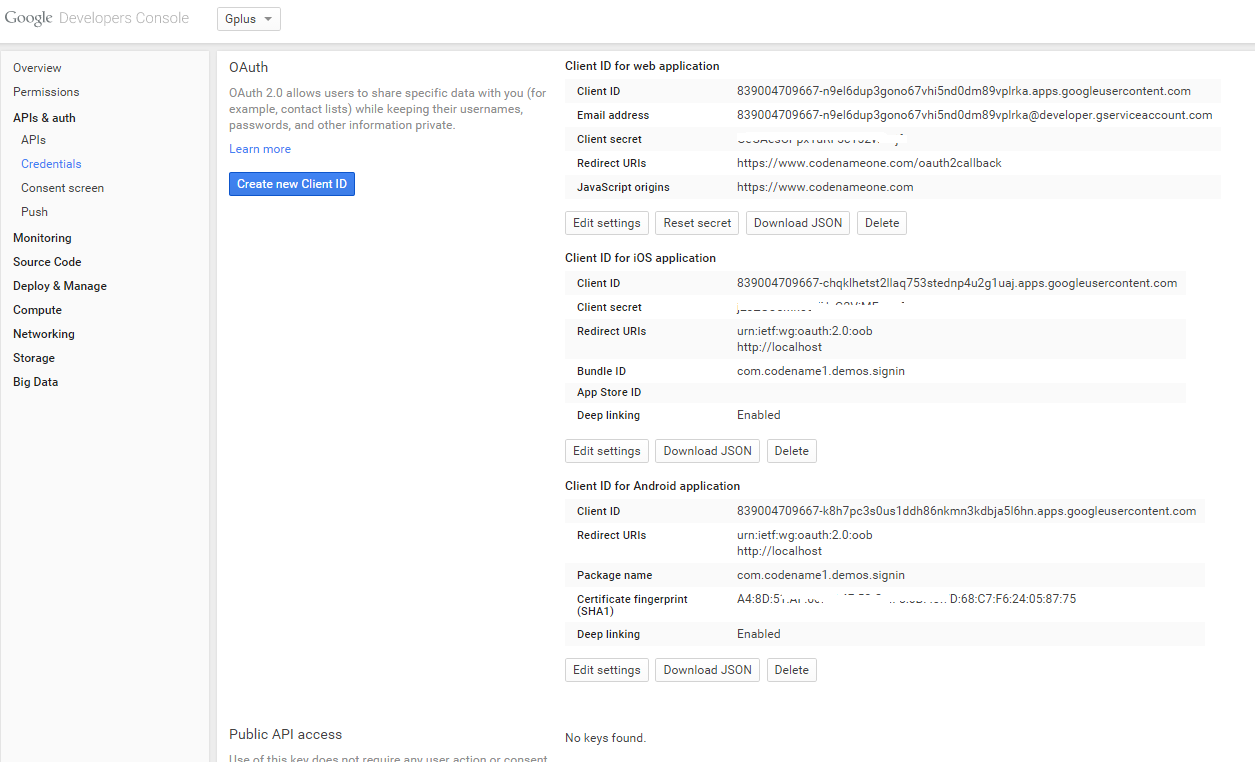Reset secret for the web application
Image resolution: width=1255 pixels, height=762 pixels.
click(x=698, y=223)
